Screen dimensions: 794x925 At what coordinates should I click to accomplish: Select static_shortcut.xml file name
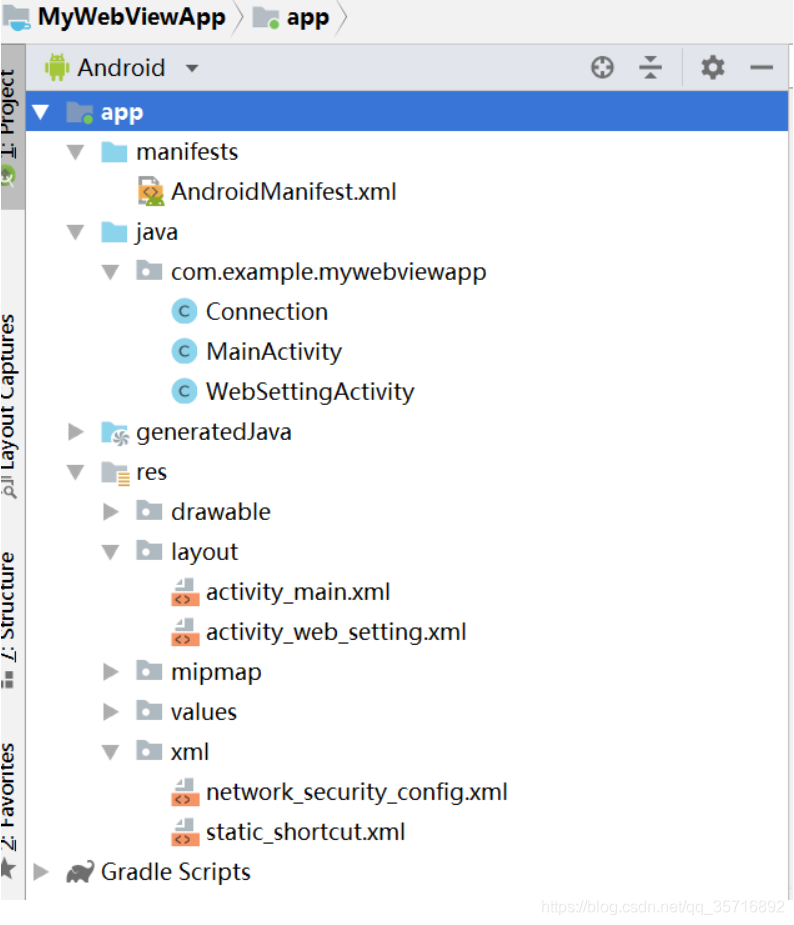pos(306,832)
